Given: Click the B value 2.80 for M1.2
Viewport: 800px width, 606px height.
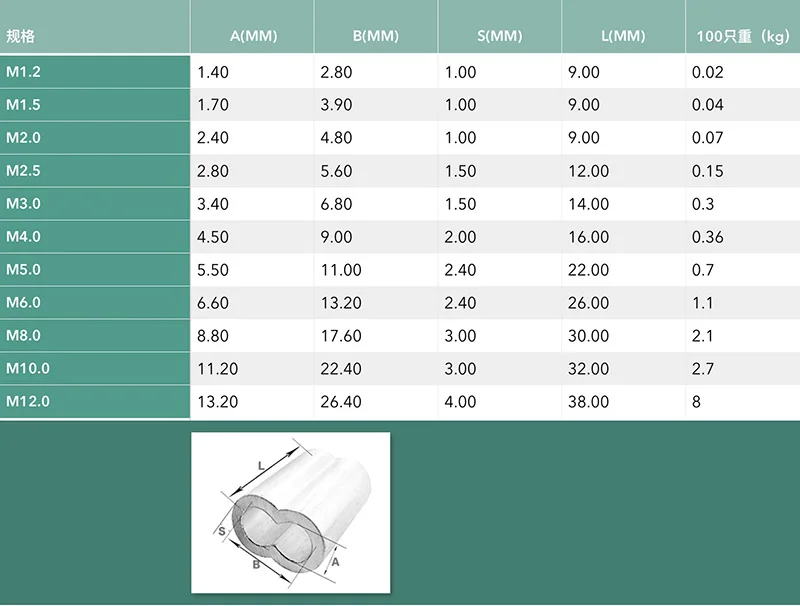Looking at the screenshot, I should click(x=336, y=72).
